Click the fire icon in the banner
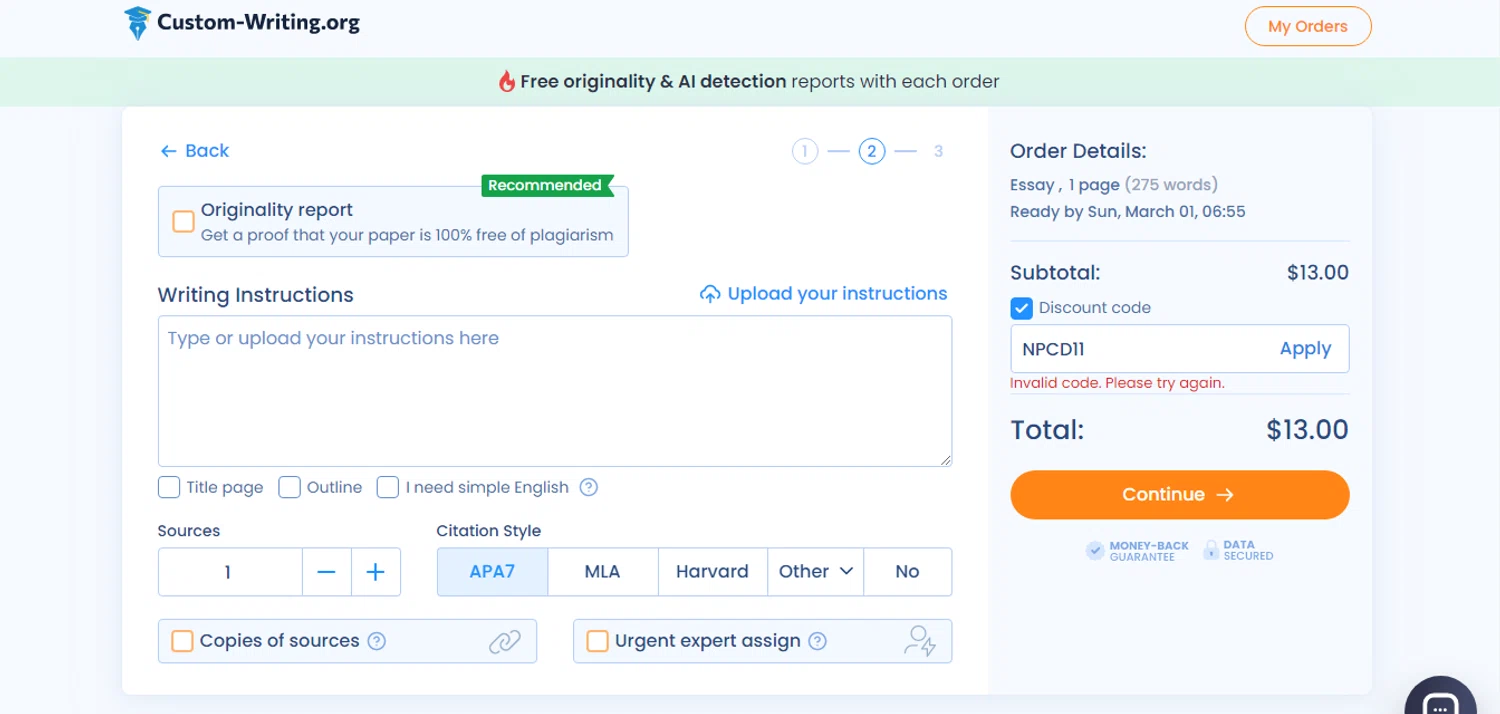The width and height of the screenshot is (1500, 714). (x=507, y=82)
